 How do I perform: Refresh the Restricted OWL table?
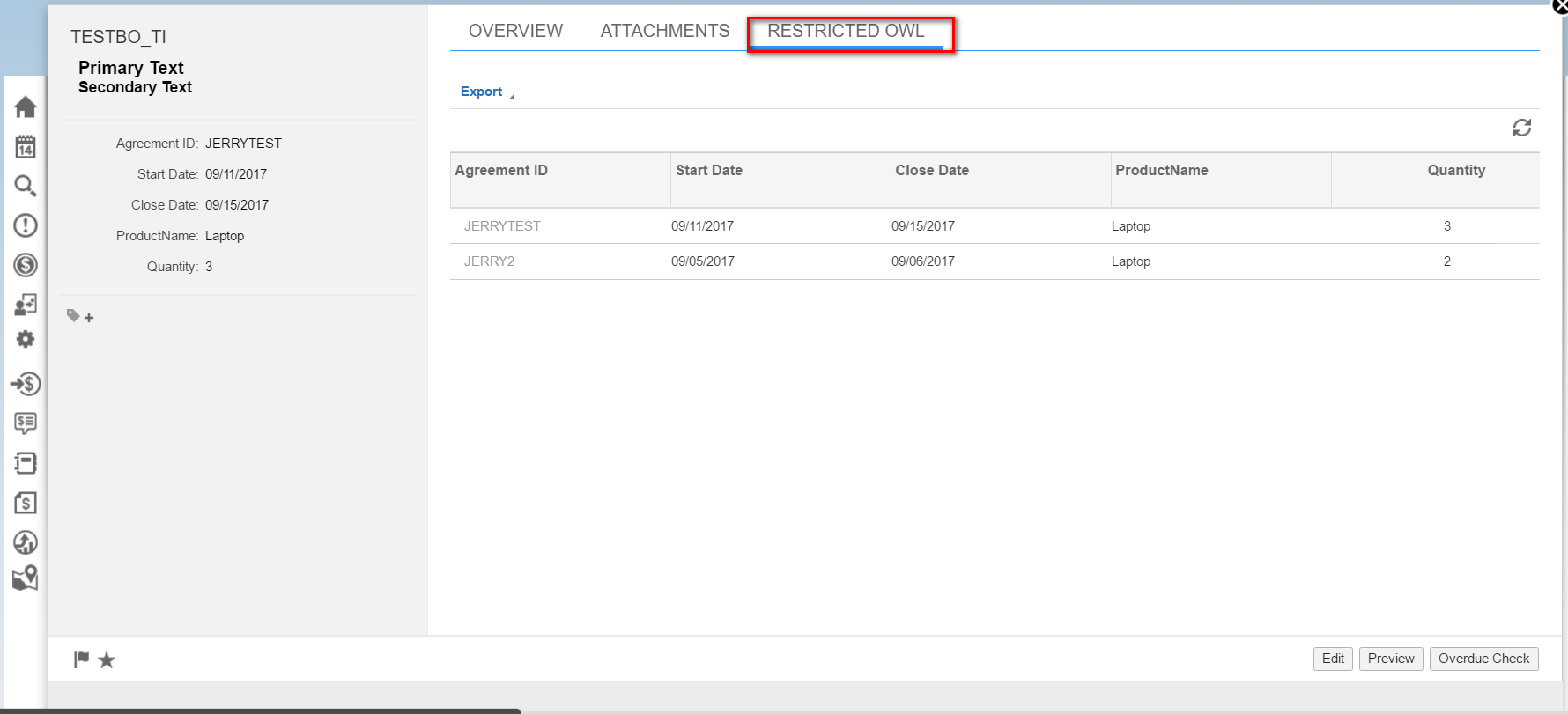1521,128
